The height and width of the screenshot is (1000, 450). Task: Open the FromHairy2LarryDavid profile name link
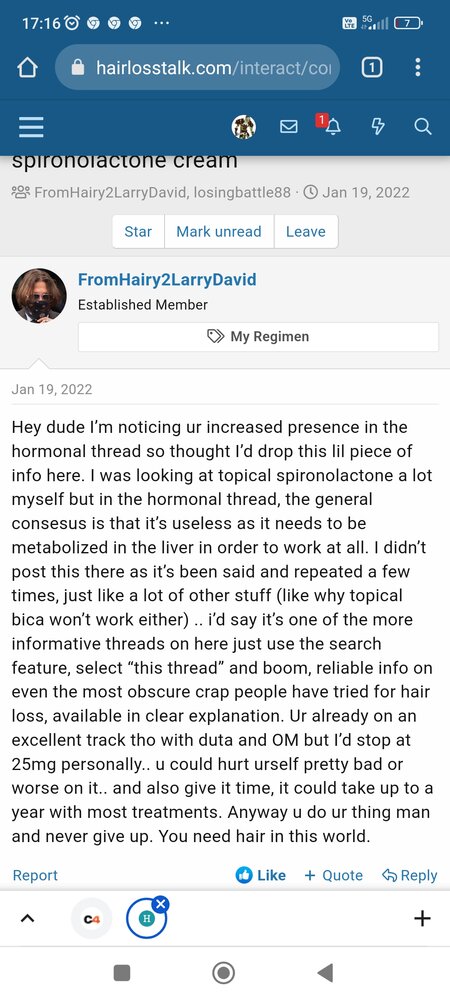click(167, 279)
